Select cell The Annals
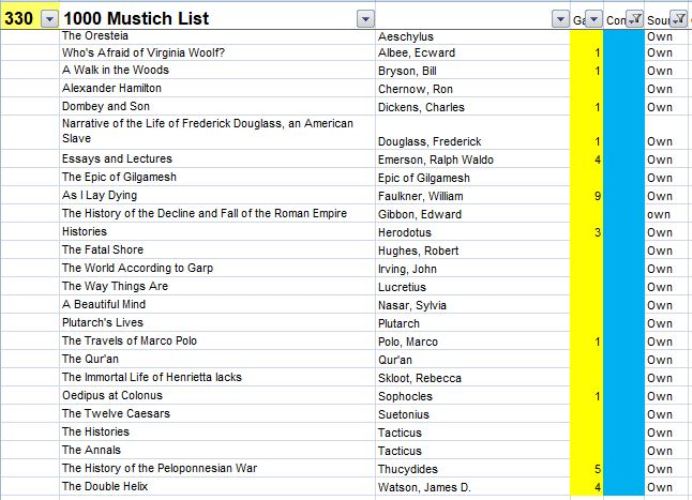 click(x=217, y=450)
